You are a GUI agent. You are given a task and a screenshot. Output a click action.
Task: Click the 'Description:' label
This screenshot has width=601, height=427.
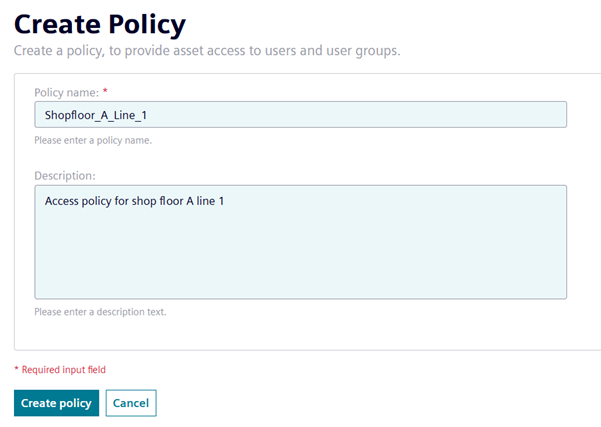[x=65, y=176]
